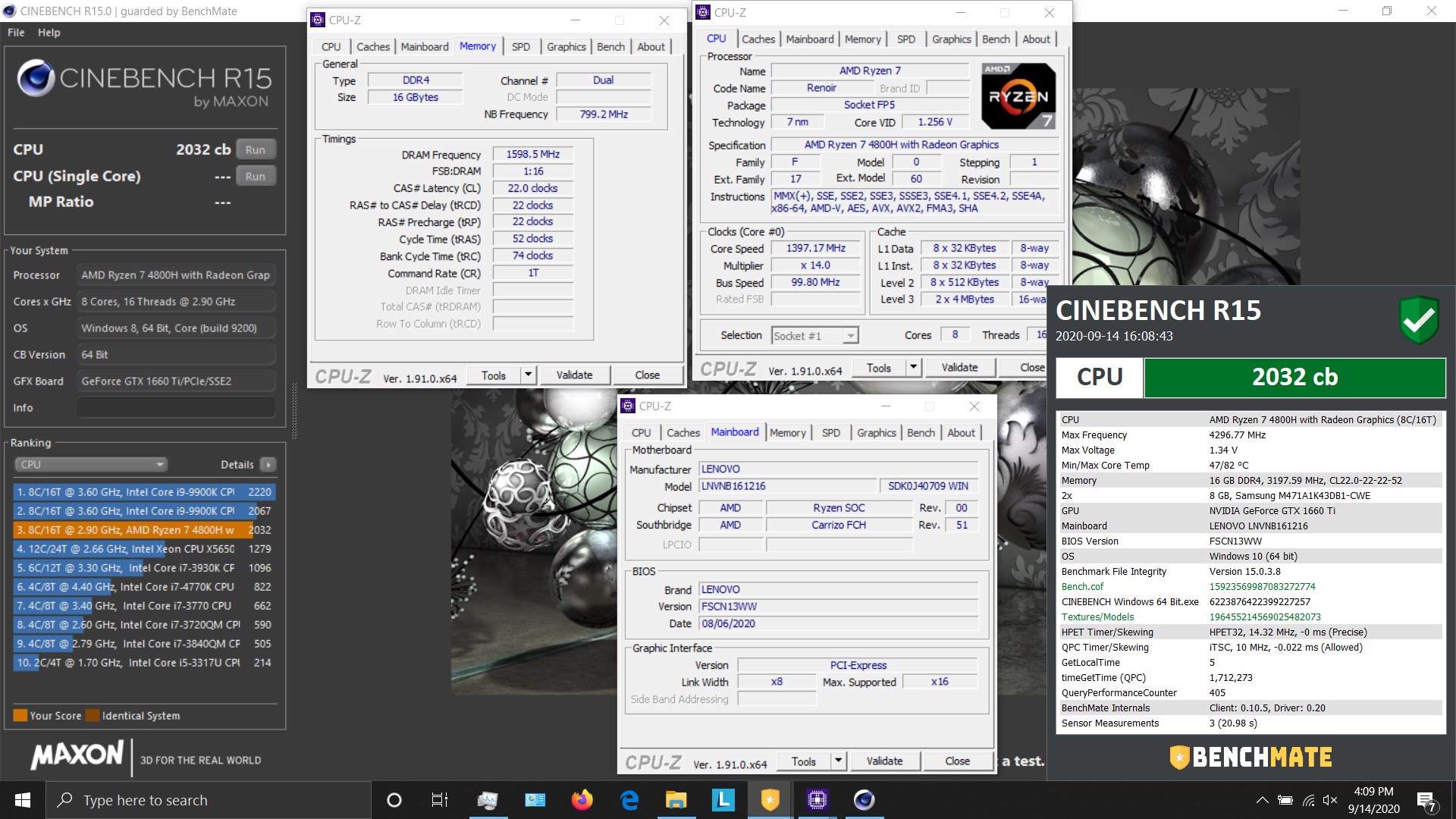Click the mail app icon in taskbar

[x=535, y=800]
